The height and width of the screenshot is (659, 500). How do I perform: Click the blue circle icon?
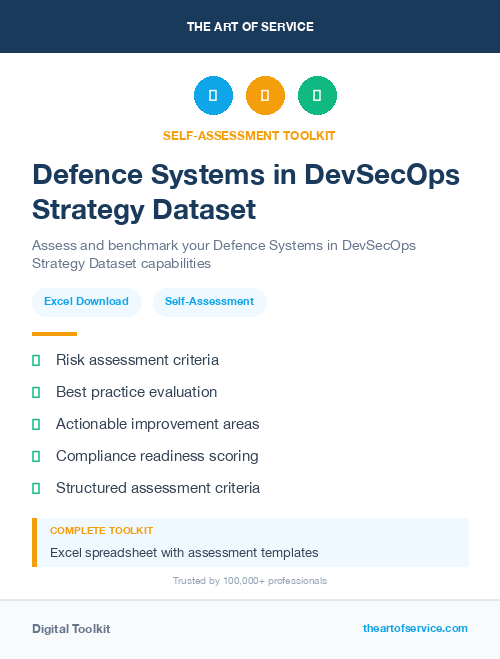point(213,95)
